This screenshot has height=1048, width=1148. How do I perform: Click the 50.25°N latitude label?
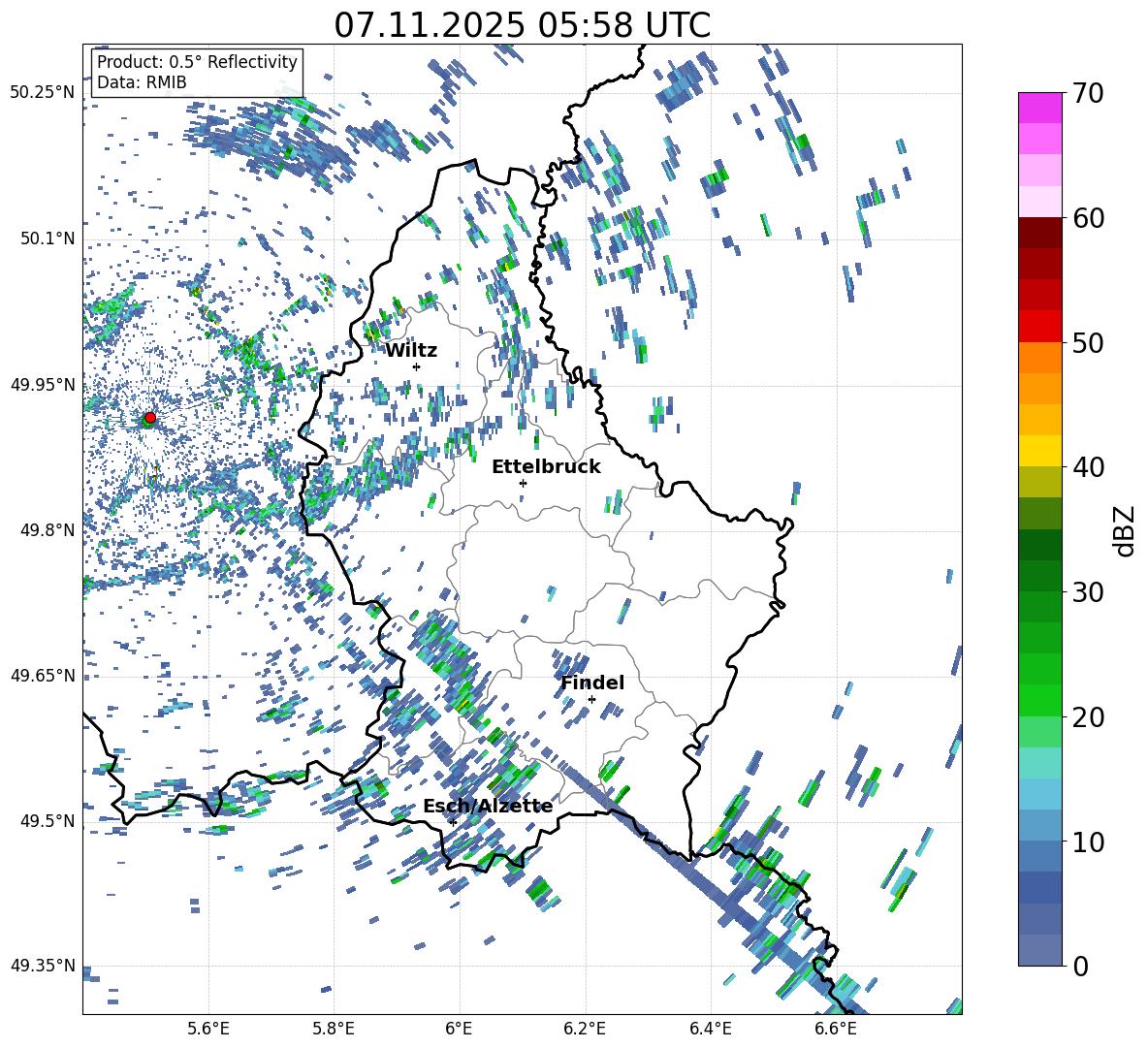click(43, 93)
